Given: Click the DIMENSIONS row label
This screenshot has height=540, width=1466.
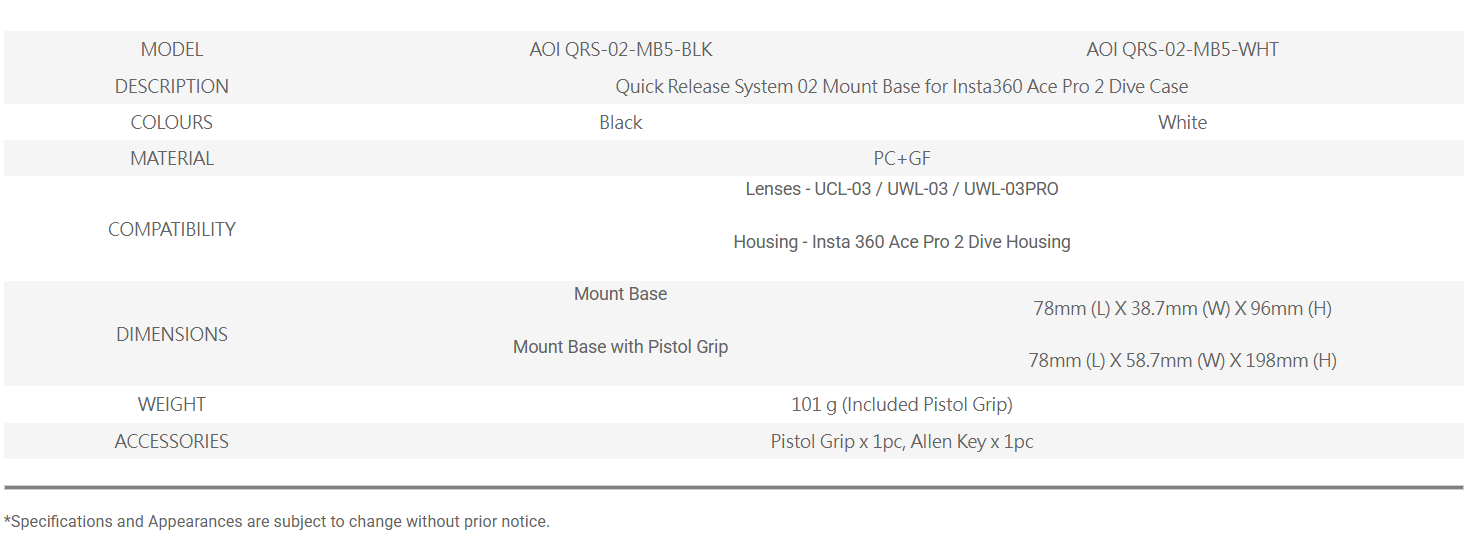Looking at the screenshot, I should (171, 334).
